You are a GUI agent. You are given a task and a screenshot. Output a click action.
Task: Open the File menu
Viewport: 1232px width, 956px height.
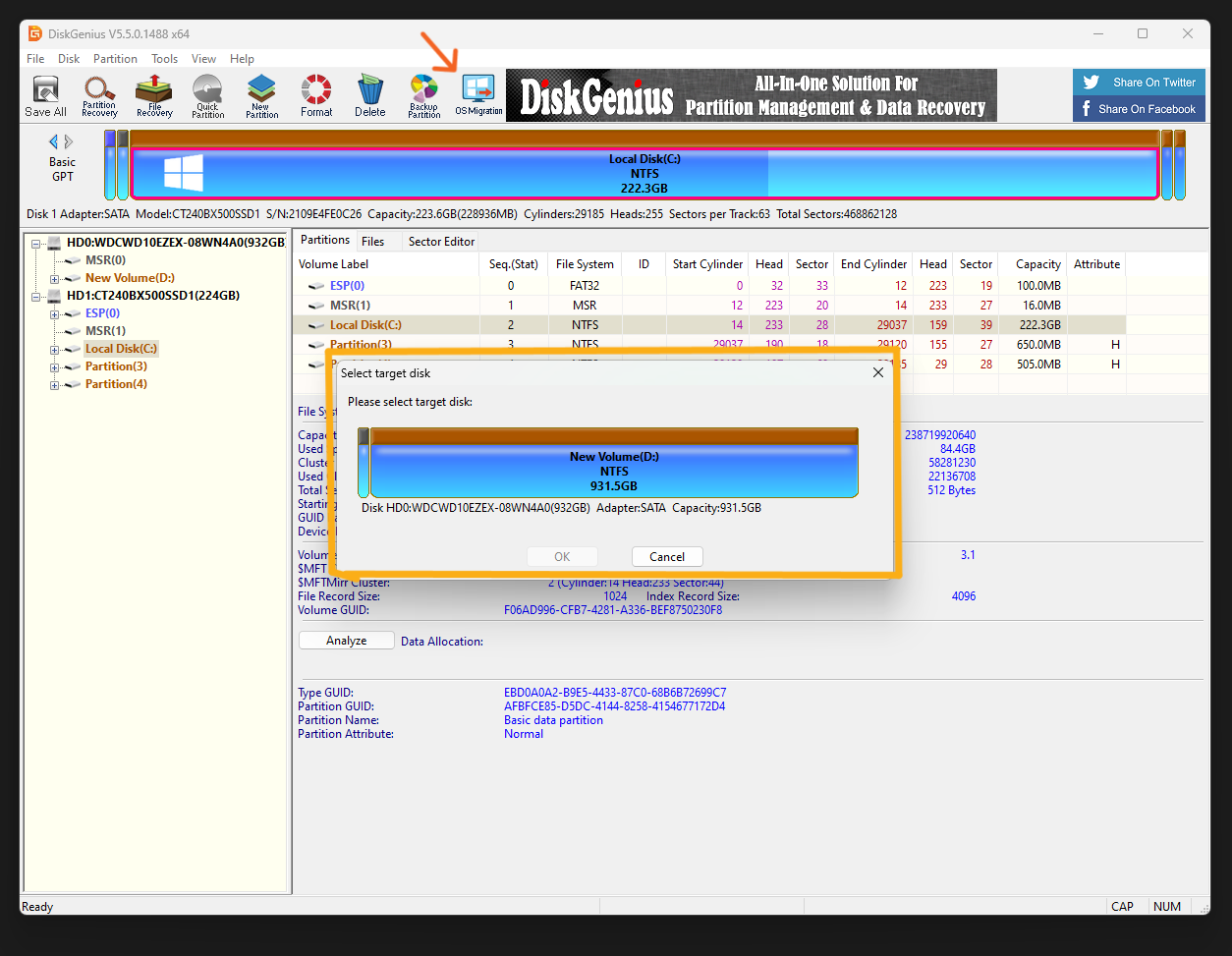[35, 59]
